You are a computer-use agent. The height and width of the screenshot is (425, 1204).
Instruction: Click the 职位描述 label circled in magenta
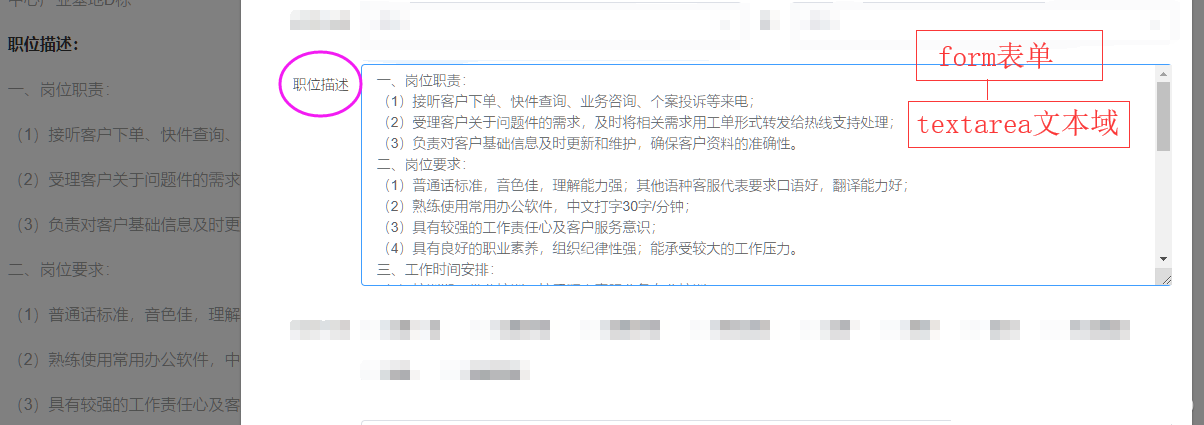[x=321, y=84]
